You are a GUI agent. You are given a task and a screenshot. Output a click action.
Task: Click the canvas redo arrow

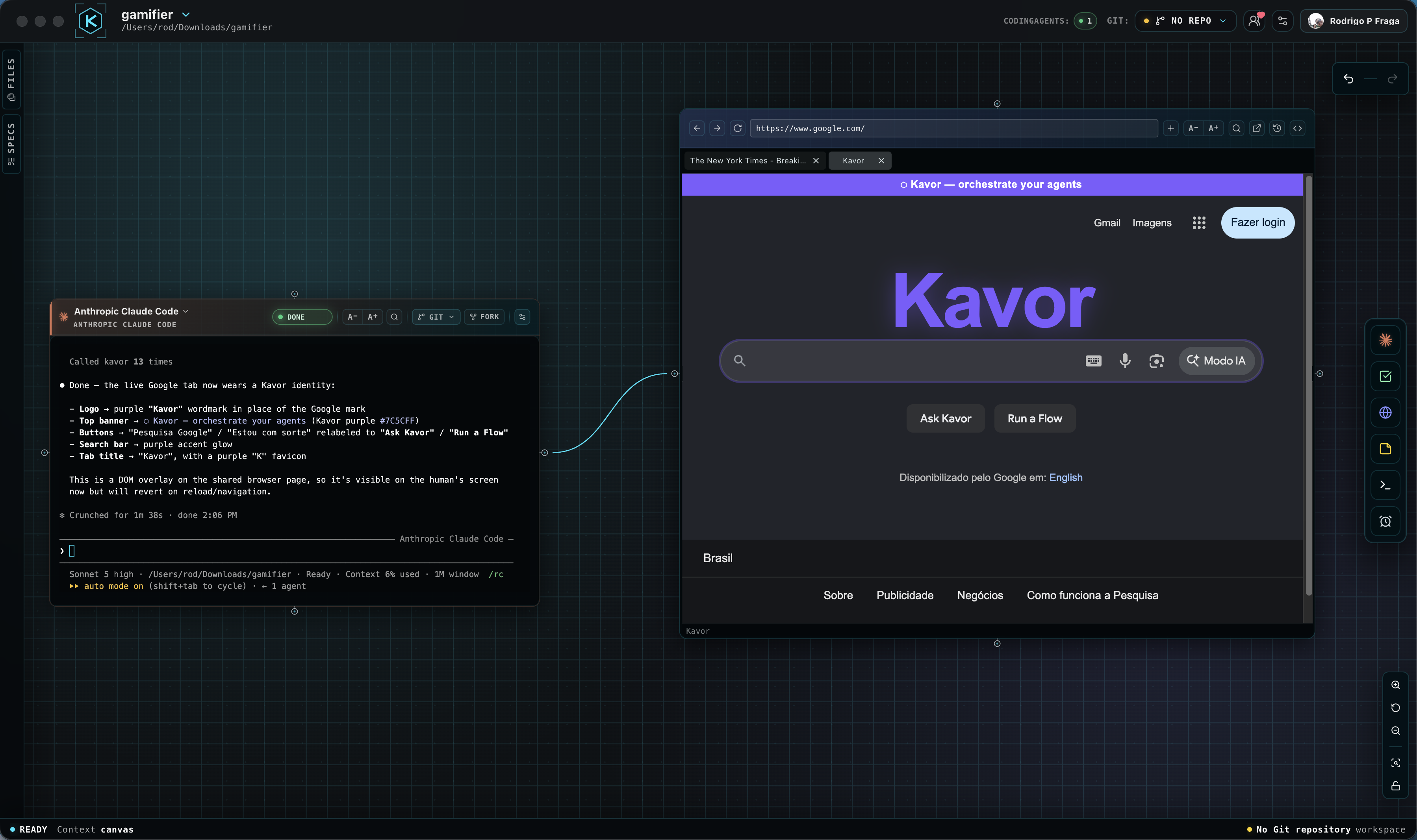[x=1393, y=79]
